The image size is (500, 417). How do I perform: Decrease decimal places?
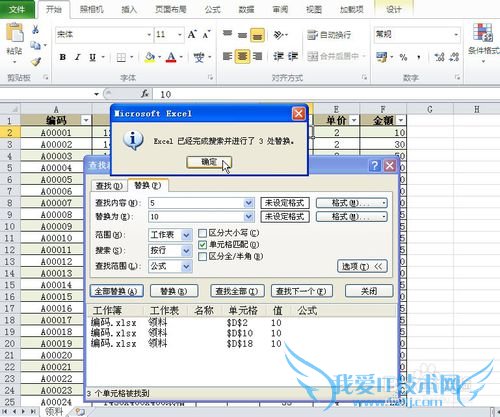click(454, 57)
